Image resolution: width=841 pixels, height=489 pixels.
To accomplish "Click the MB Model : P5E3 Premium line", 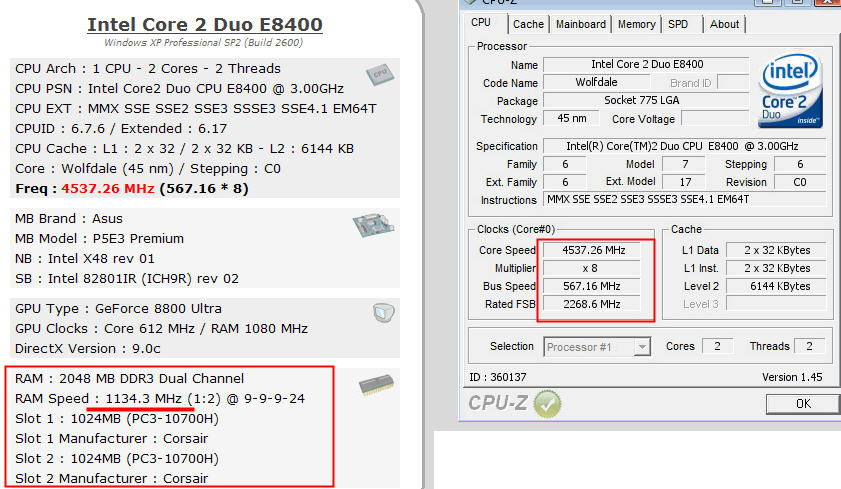I will [x=99, y=239].
